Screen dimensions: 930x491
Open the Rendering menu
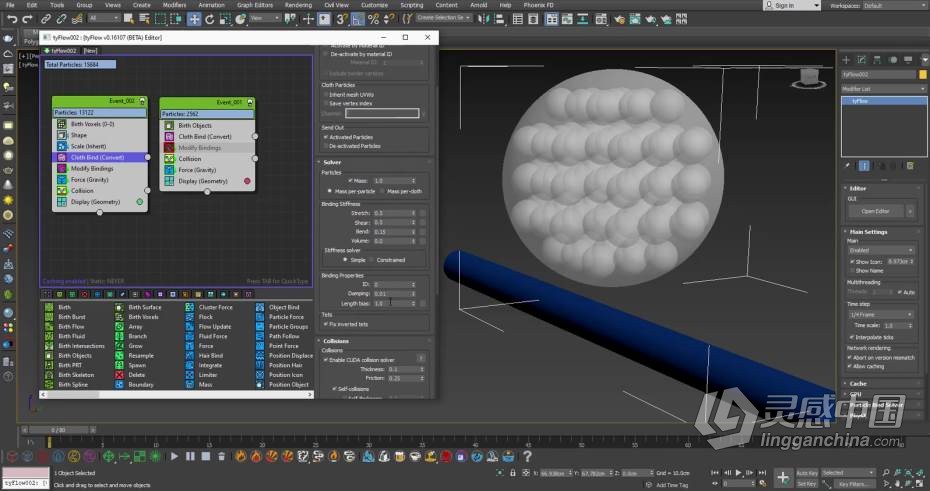pyautogui.click(x=298, y=5)
